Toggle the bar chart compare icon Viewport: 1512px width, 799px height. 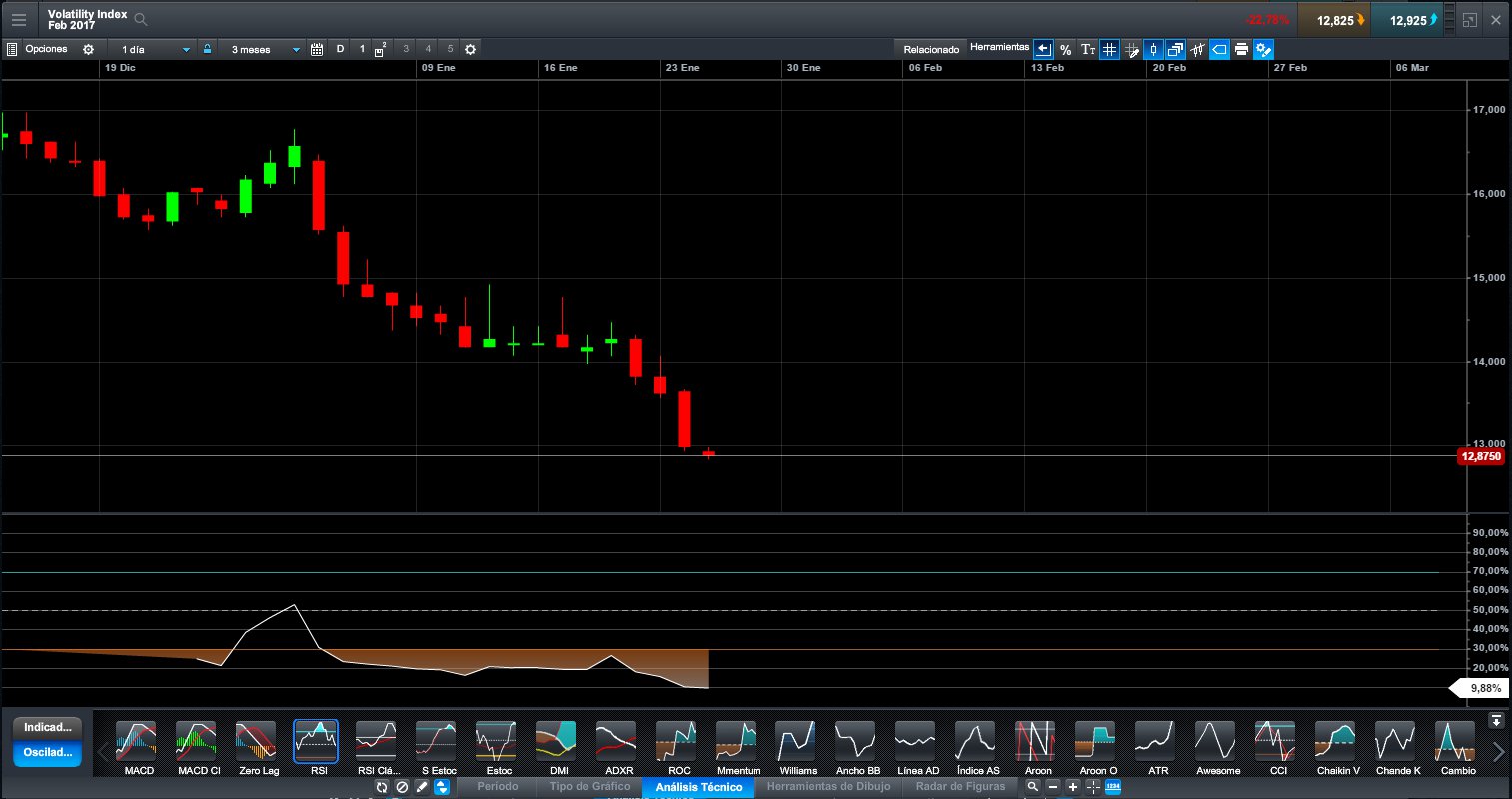[x=1197, y=49]
